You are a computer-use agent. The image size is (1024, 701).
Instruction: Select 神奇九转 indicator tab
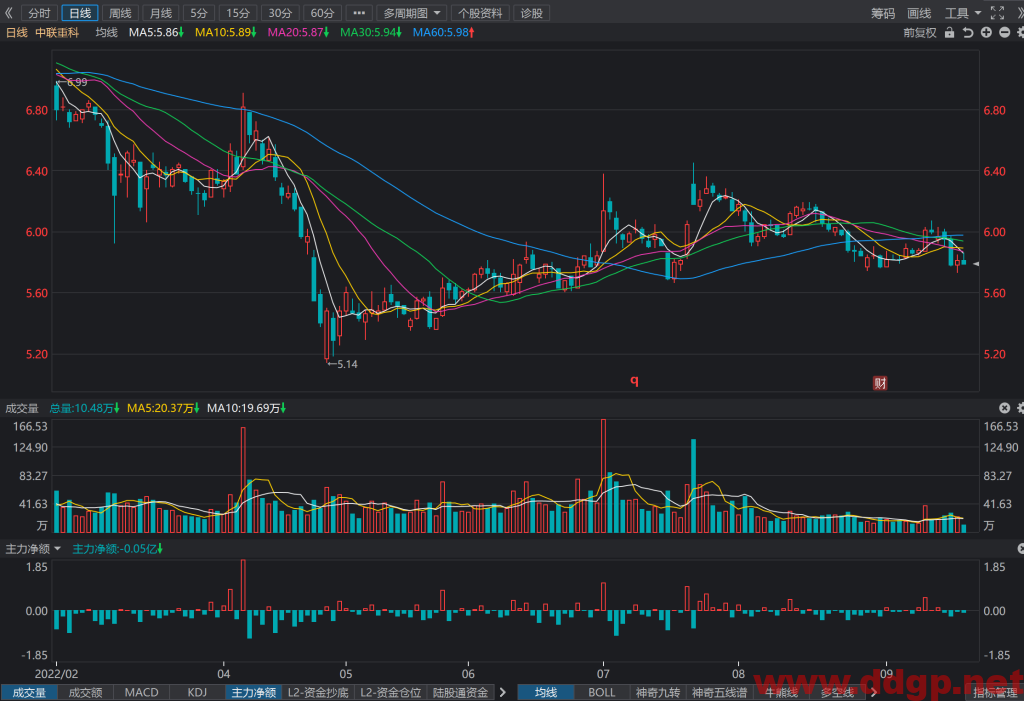point(658,693)
